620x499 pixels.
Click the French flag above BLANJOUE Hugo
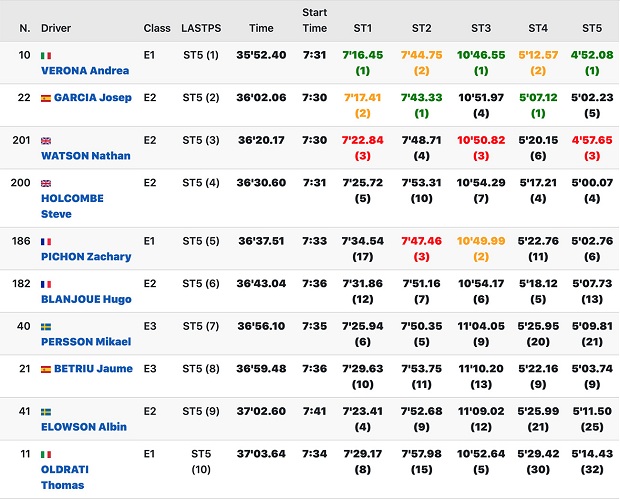coord(46,284)
